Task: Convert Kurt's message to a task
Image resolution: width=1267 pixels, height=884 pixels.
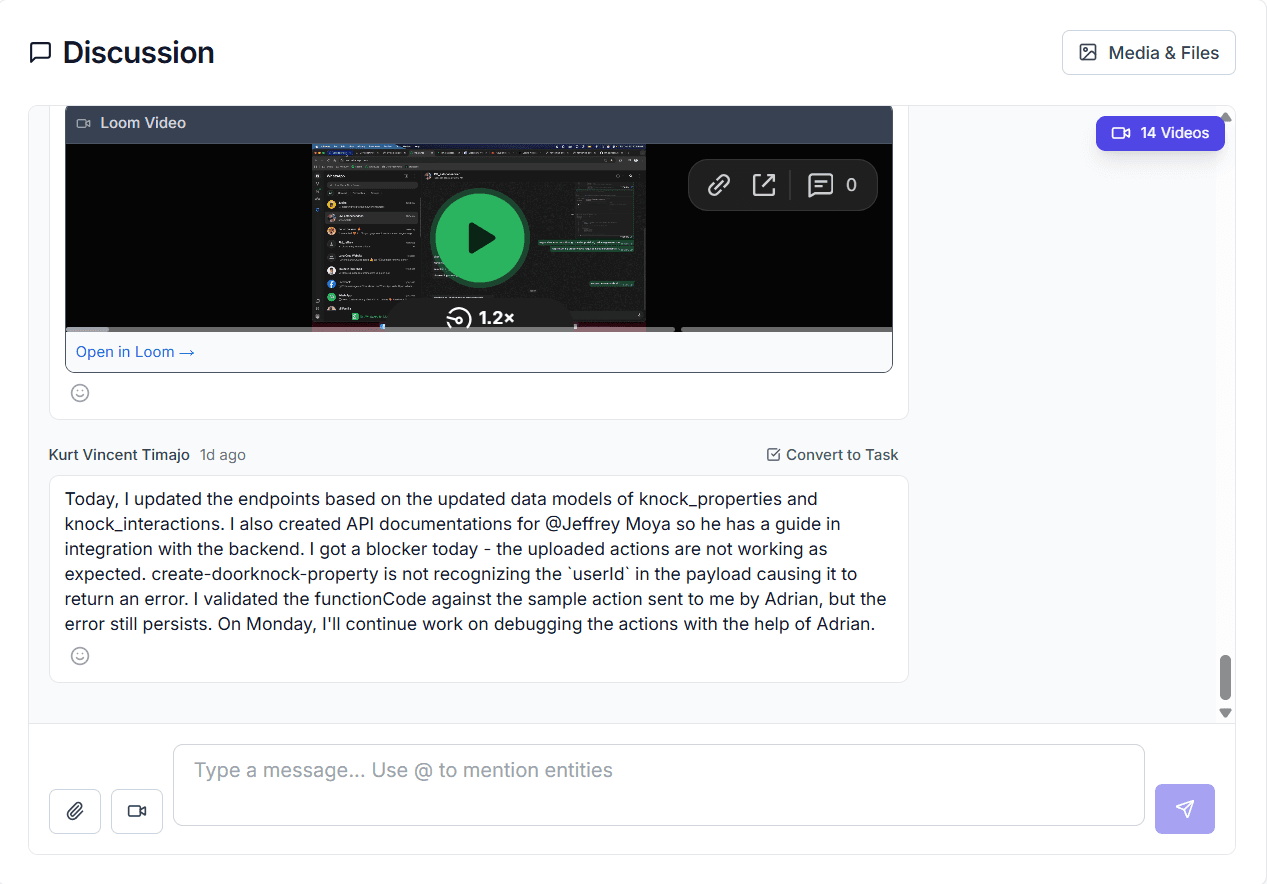Action: point(832,455)
